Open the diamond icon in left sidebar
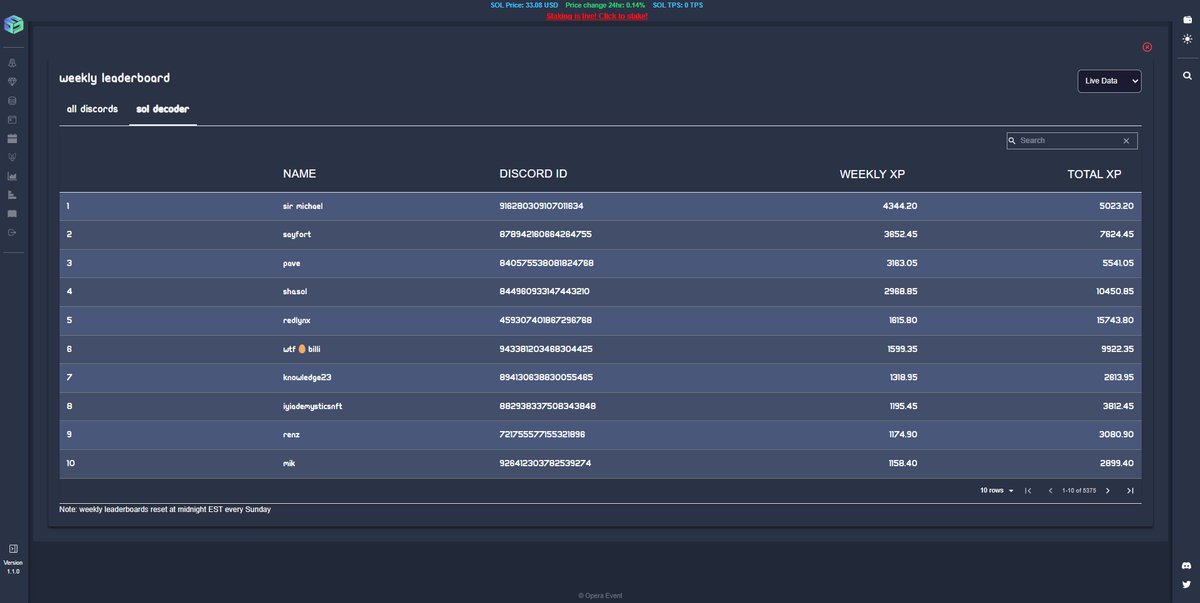Screen dimensions: 1200x603 (x=13, y=82)
